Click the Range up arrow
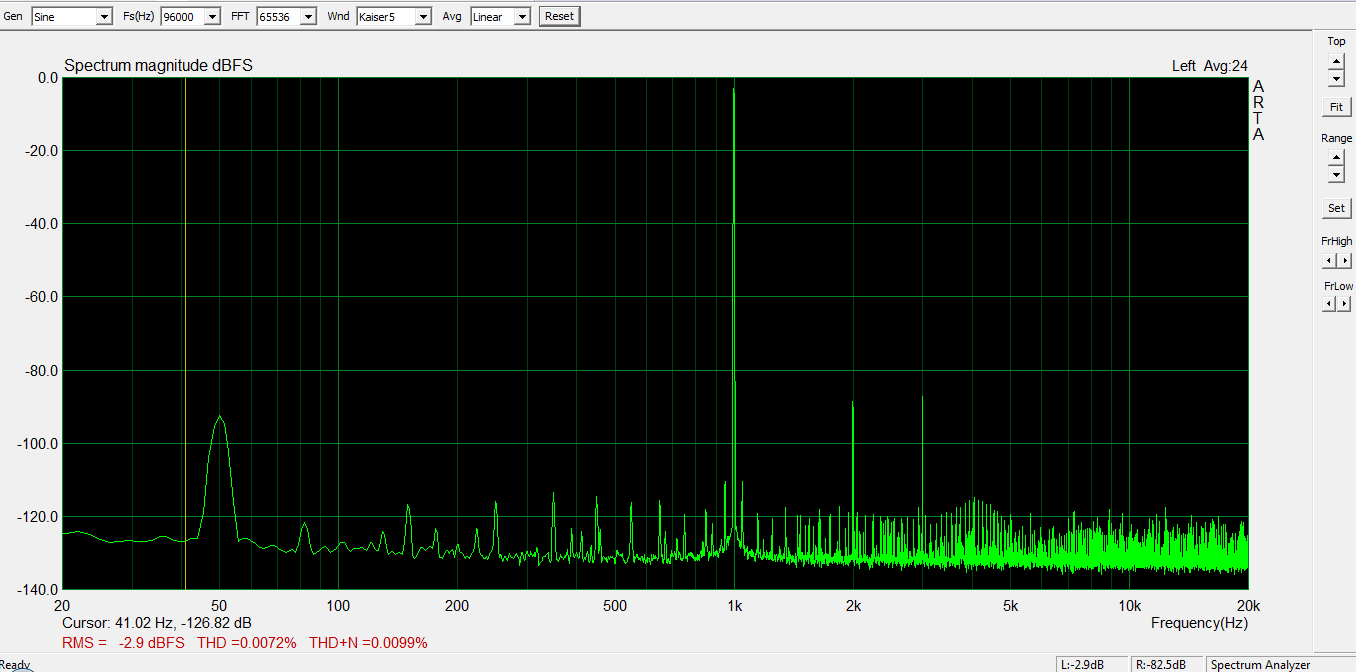Image resolution: width=1356 pixels, height=672 pixels. click(1336, 158)
